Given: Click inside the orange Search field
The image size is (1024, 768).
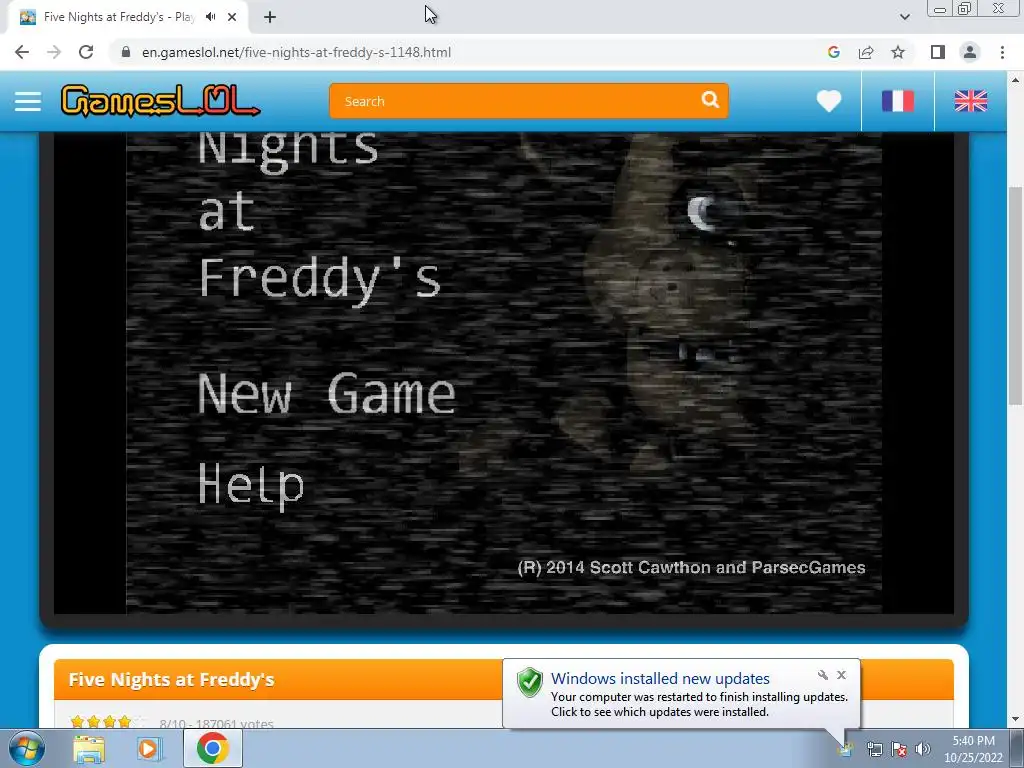Looking at the screenshot, I should tap(529, 101).
